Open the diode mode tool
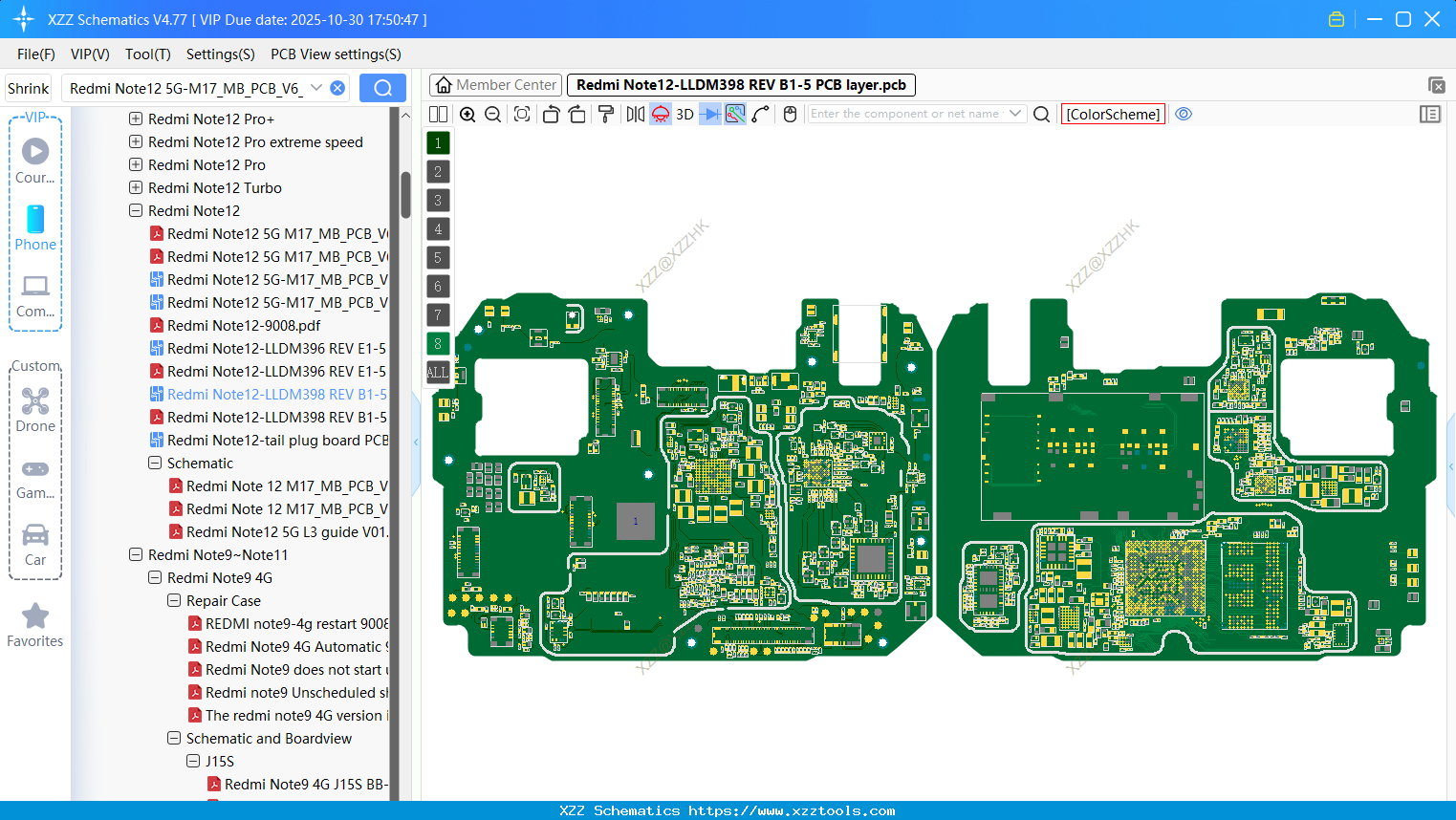This screenshot has width=1456, height=820. (x=708, y=114)
